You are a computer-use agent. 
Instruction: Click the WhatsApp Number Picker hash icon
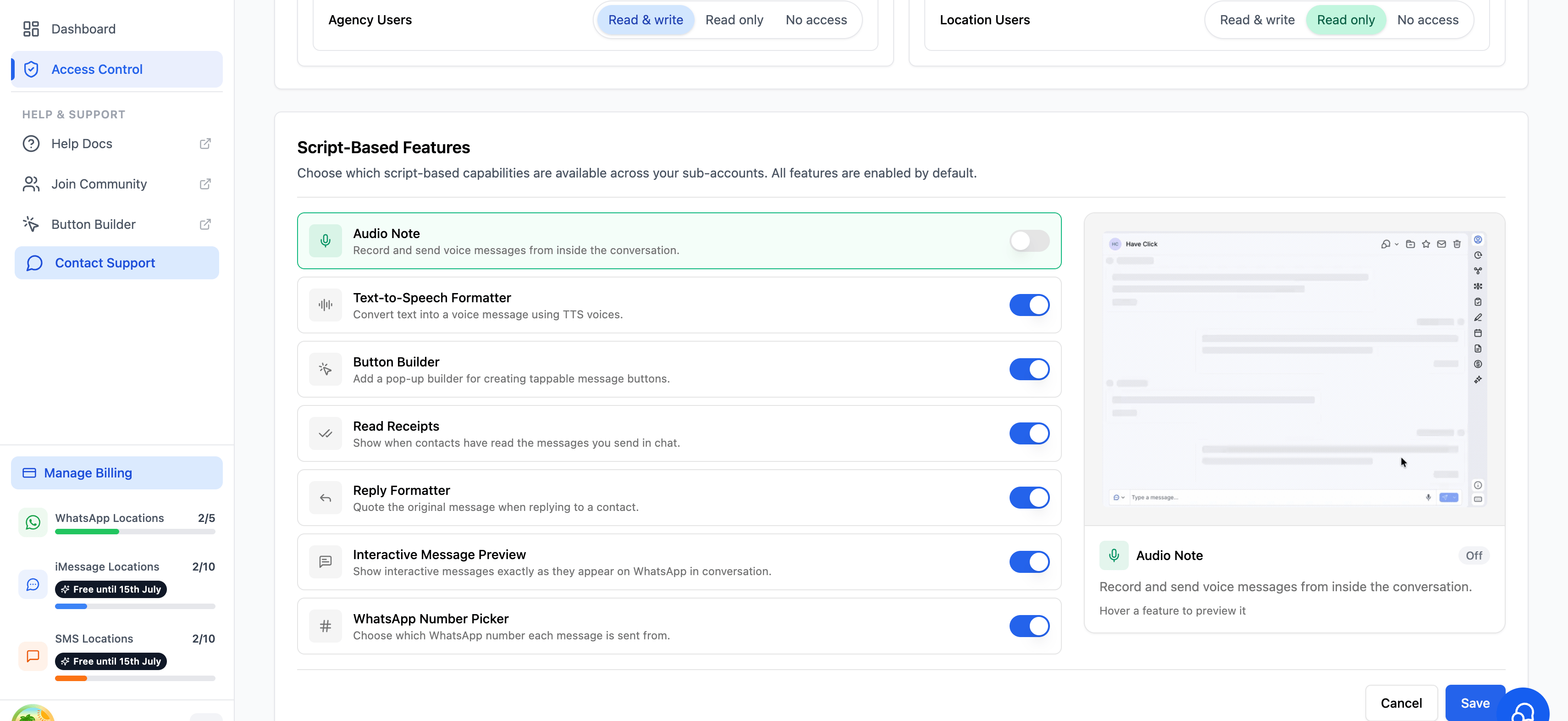326,626
